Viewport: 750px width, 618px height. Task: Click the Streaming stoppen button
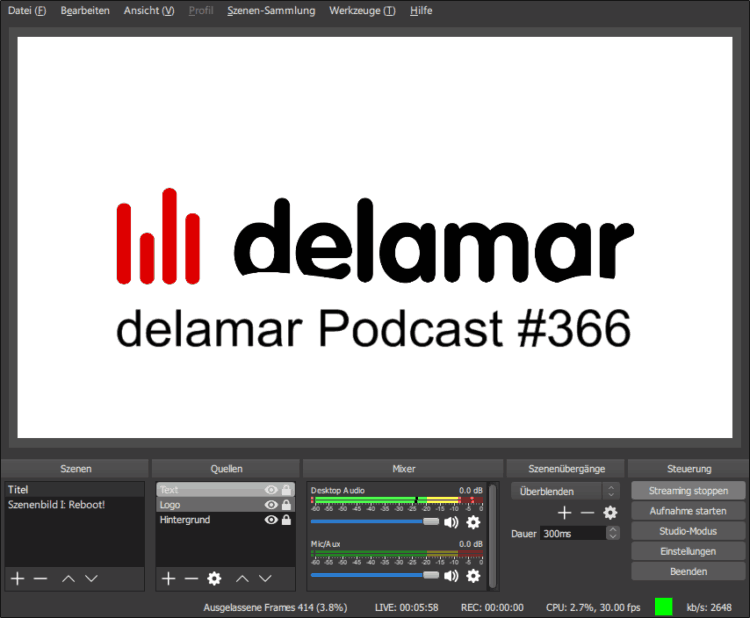click(688, 491)
